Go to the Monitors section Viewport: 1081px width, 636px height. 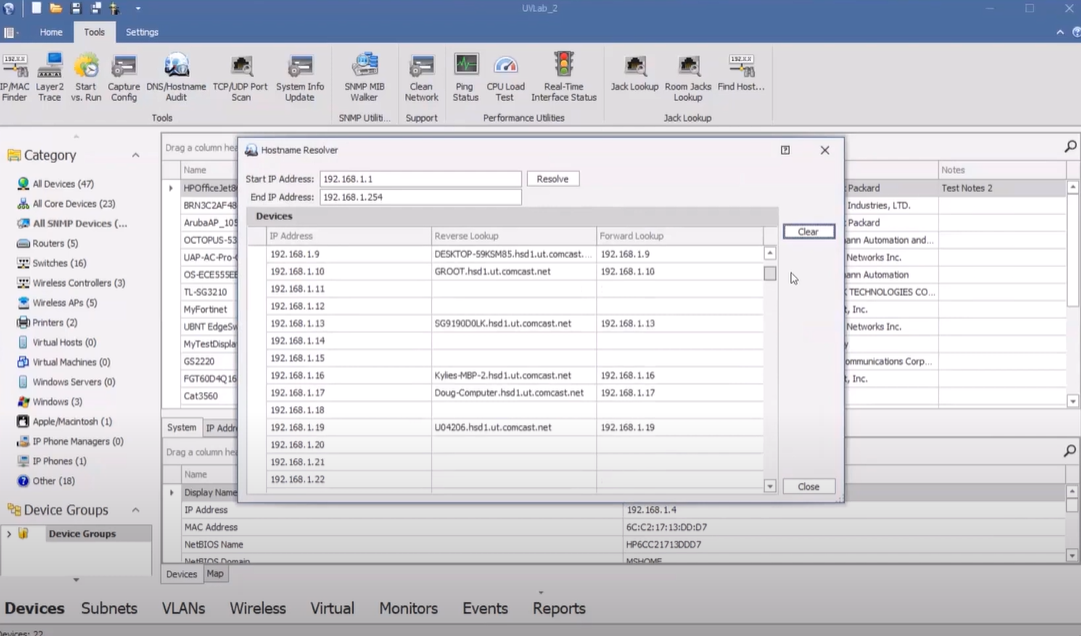coord(408,608)
